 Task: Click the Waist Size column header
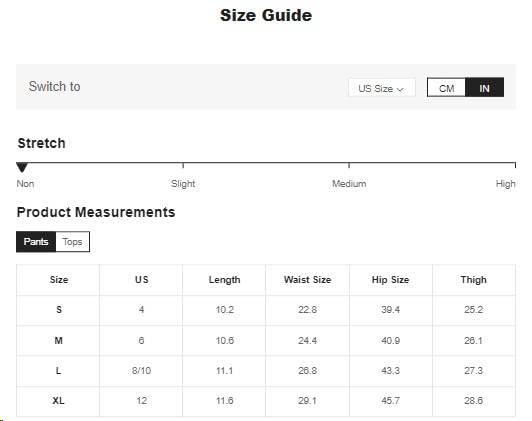tap(307, 280)
